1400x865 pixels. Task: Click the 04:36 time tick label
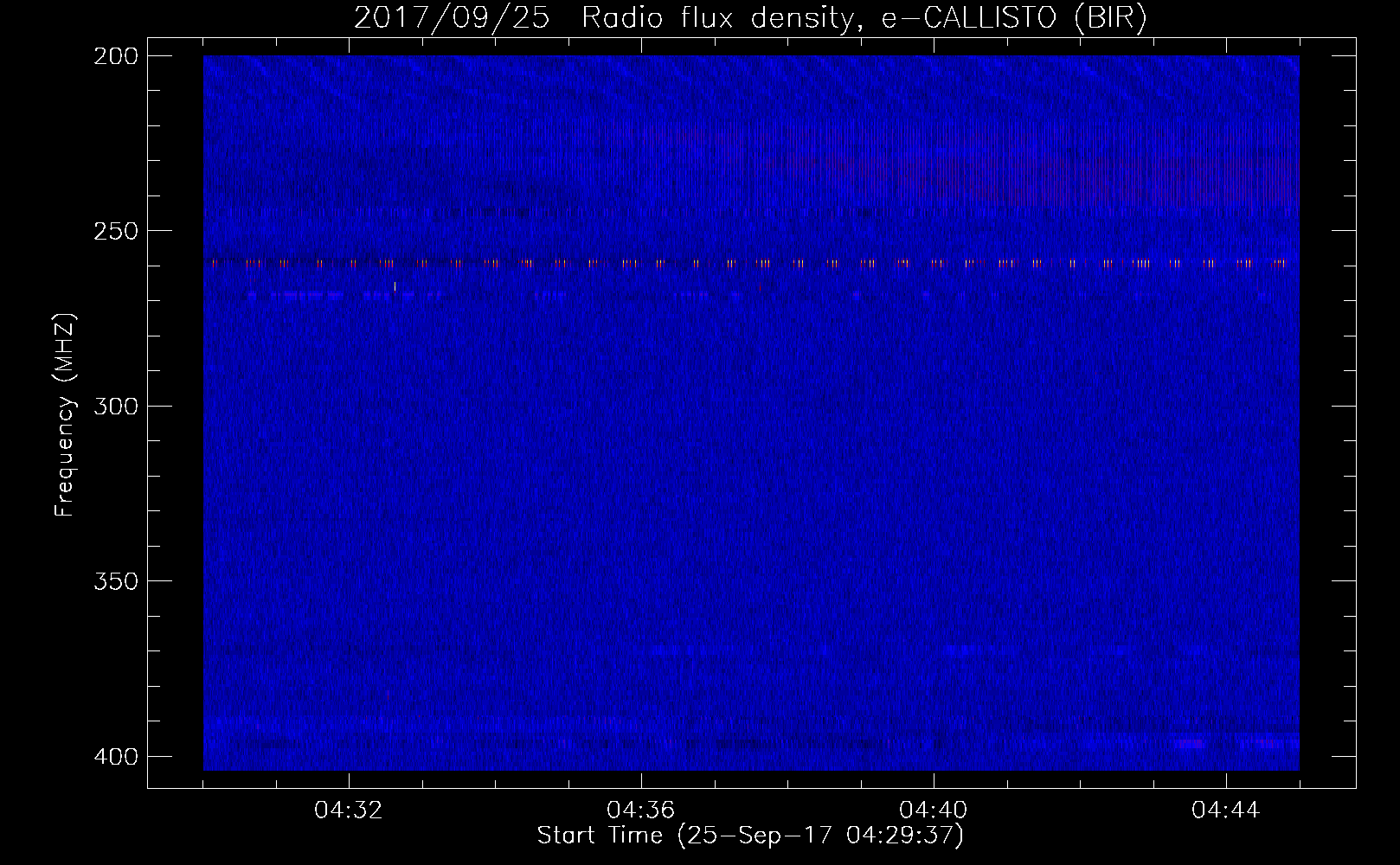point(641,810)
